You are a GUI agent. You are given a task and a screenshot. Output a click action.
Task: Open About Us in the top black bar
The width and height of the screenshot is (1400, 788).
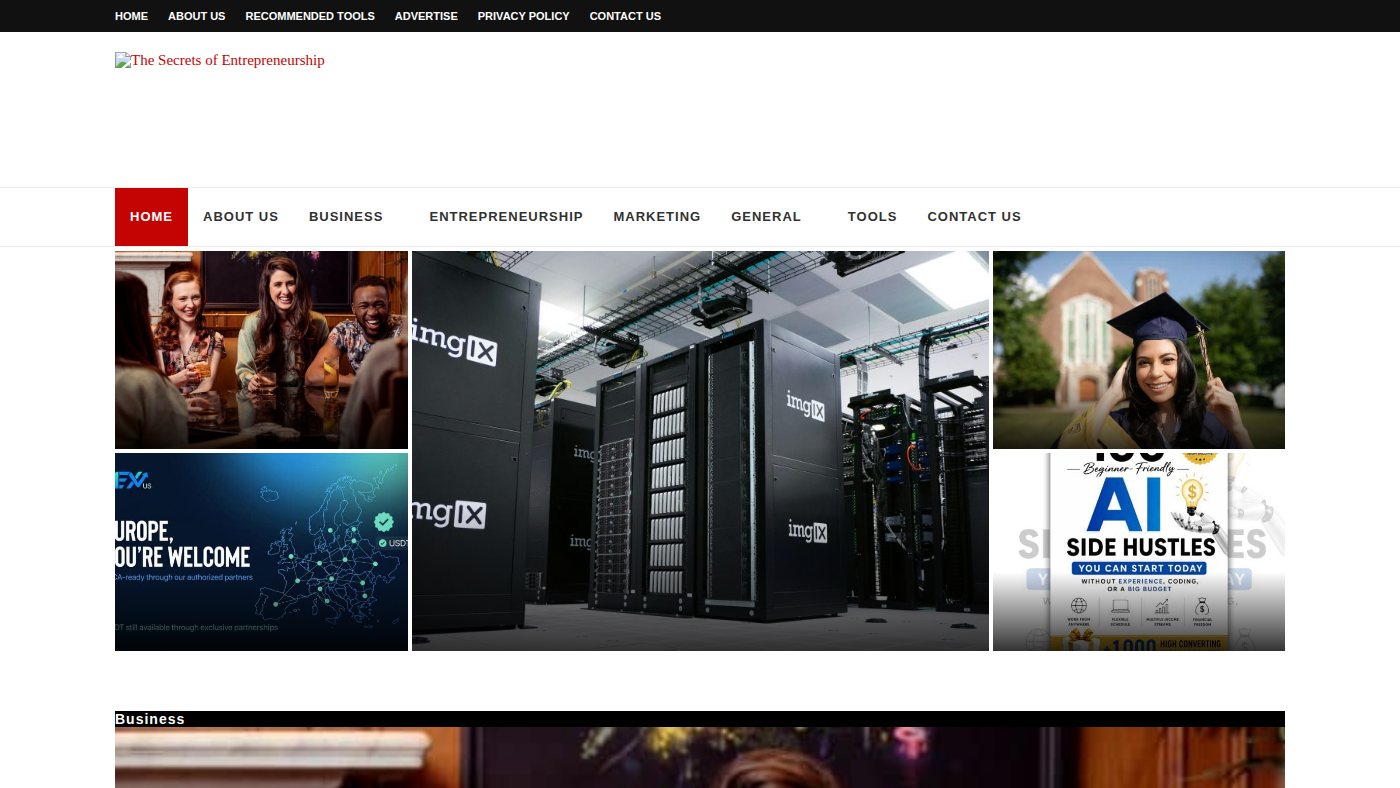[x=196, y=16]
